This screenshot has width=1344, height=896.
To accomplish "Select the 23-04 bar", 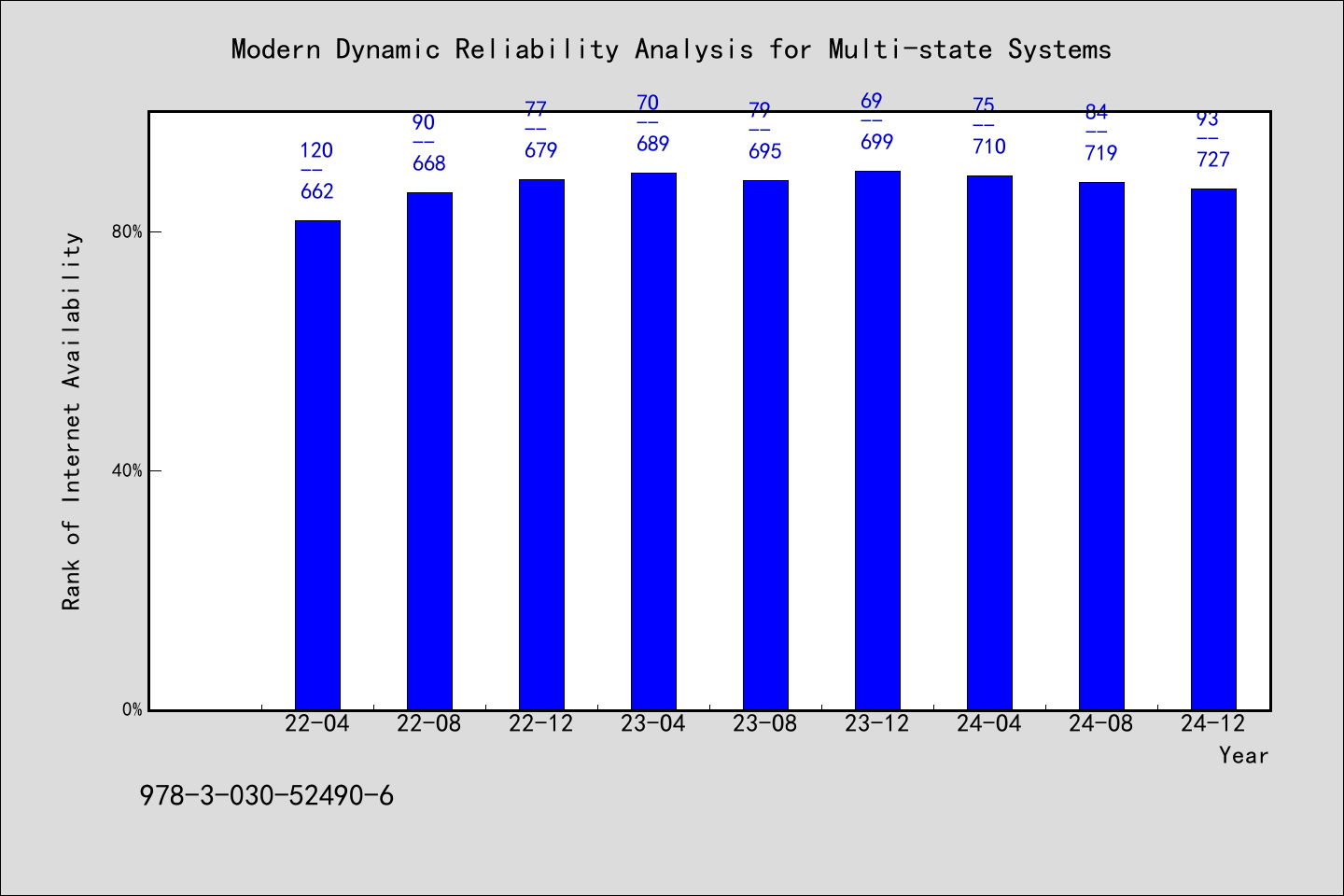I will point(653,441).
